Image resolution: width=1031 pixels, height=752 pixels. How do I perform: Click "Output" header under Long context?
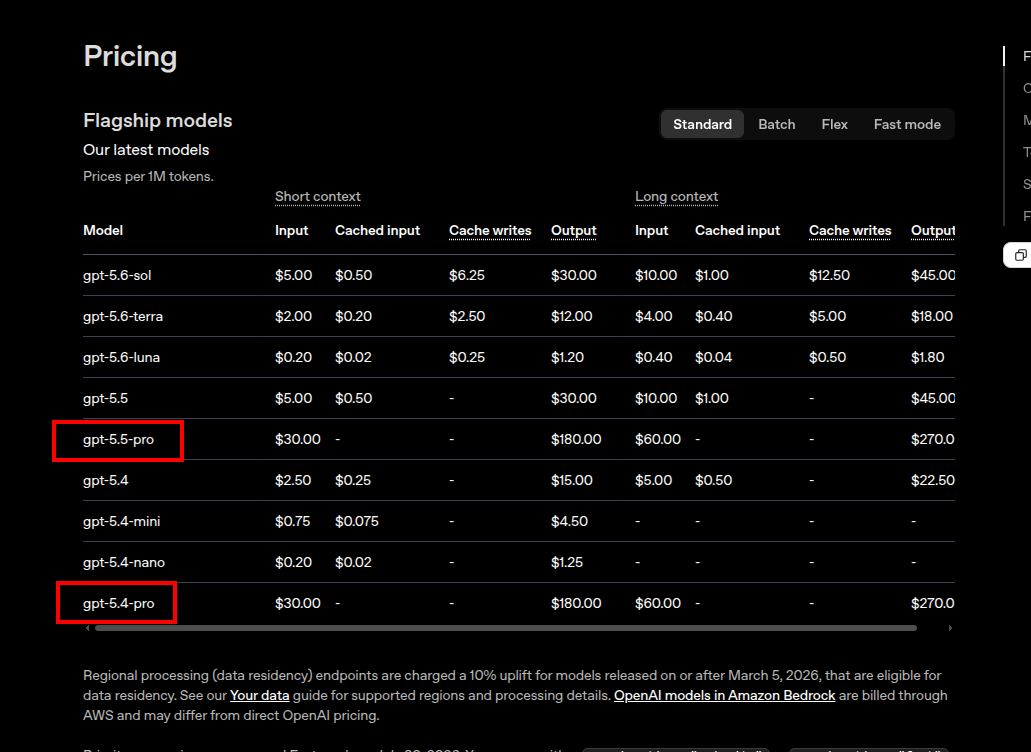932,231
